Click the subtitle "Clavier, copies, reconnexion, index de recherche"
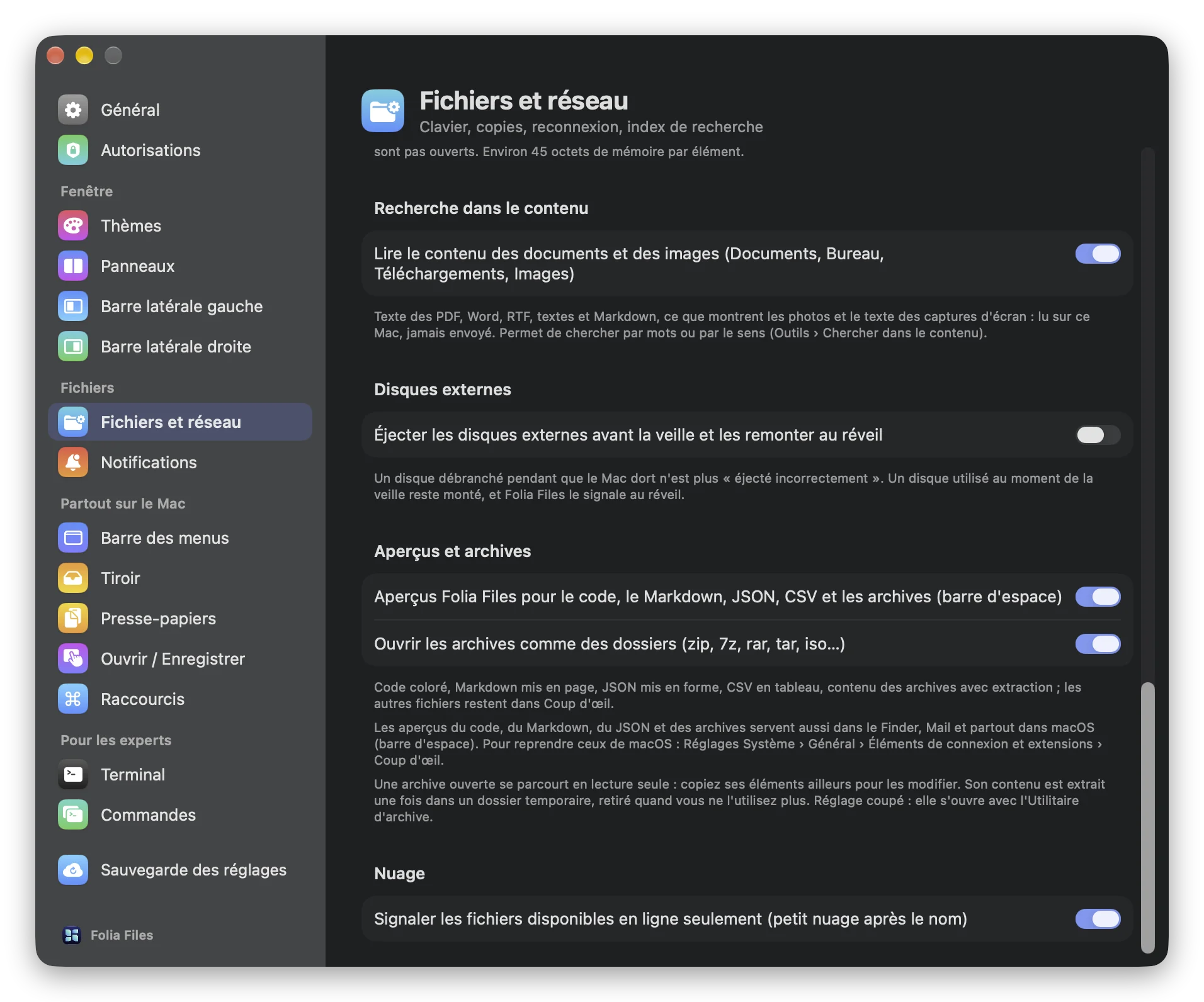The height and width of the screenshot is (1002, 1204). pyautogui.click(x=591, y=127)
